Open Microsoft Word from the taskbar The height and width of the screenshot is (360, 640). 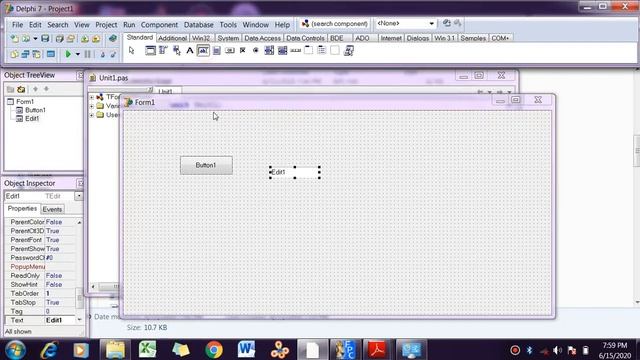(x=247, y=350)
